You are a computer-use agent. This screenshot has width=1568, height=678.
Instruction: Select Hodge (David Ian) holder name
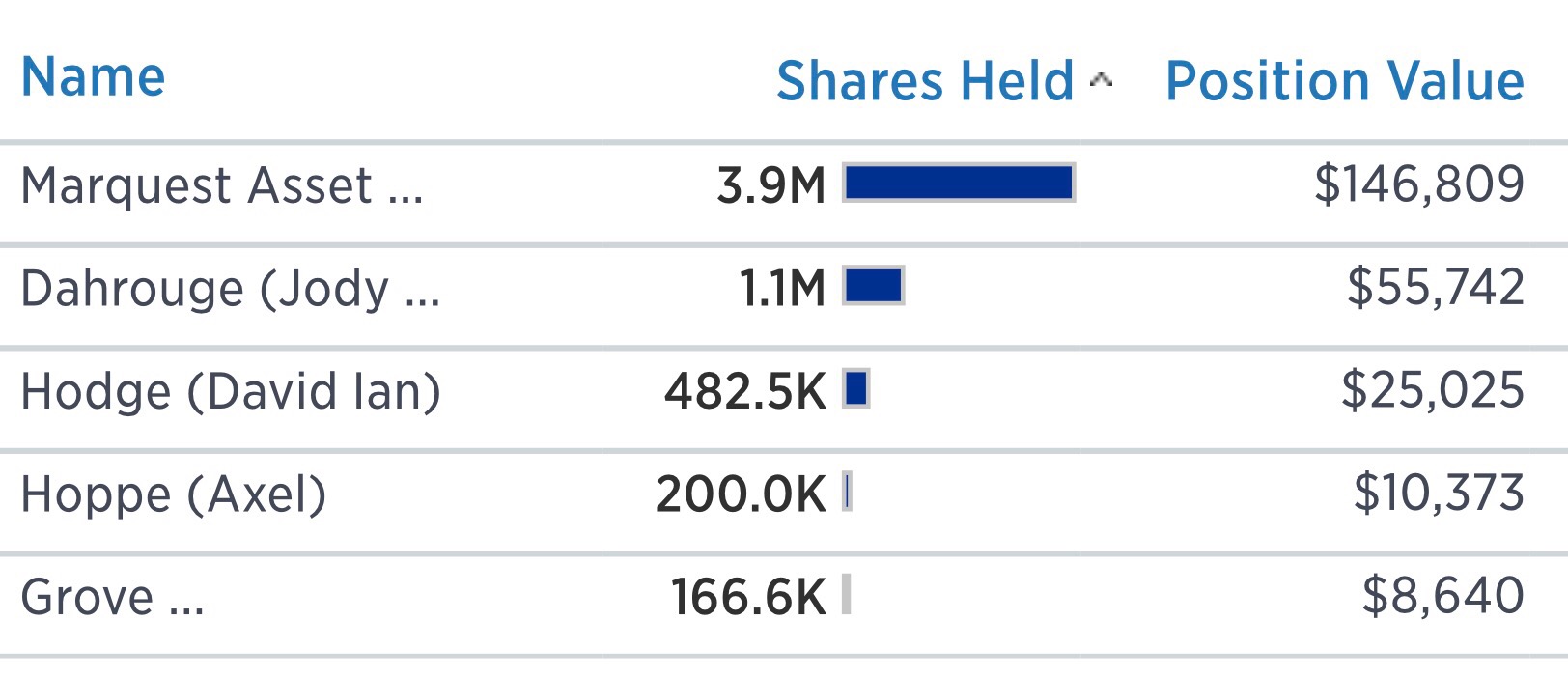pyautogui.click(x=230, y=391)
